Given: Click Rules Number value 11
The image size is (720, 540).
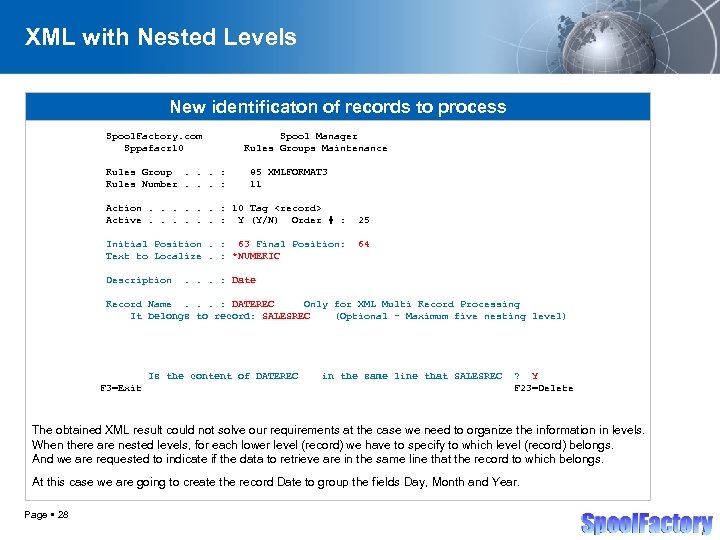Looking at the screenshot, I should [x=256, y=184].
